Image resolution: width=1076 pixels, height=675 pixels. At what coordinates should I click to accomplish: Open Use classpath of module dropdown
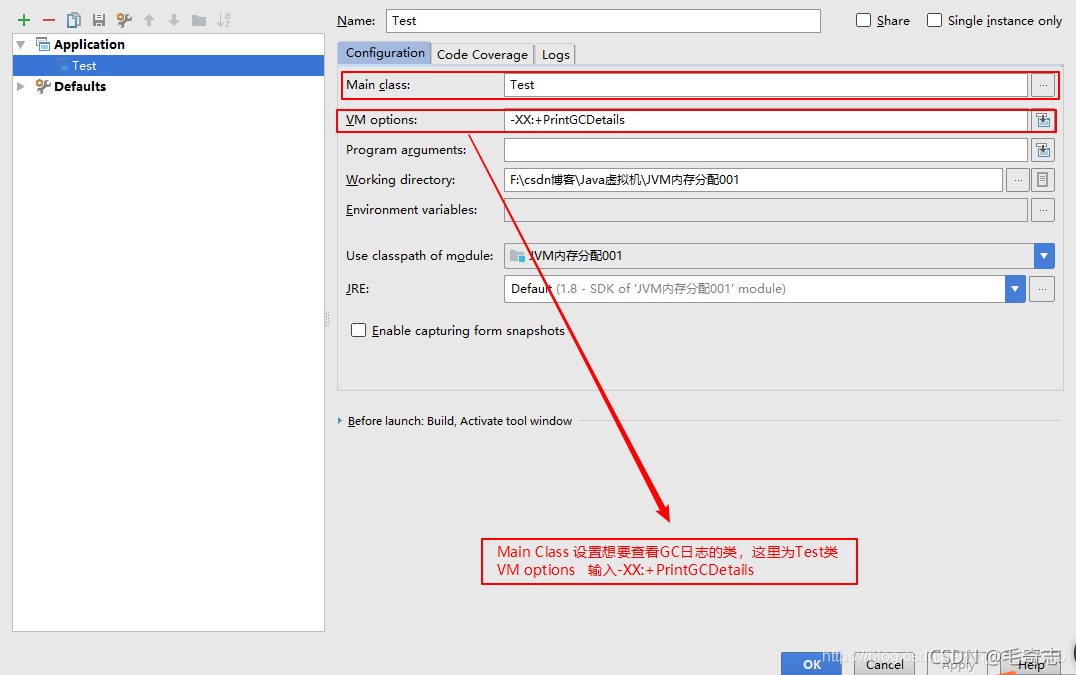tap(1044, 256)
